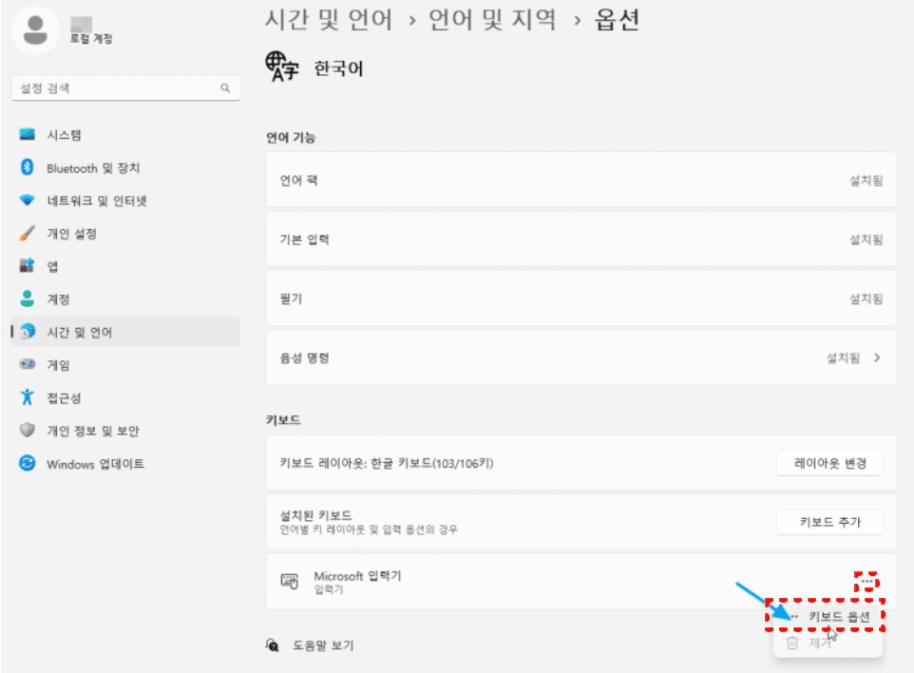This screenshot has width=914, height=673.
Task: Select the network Wi-Fi icon
Action: click(28, 201)
